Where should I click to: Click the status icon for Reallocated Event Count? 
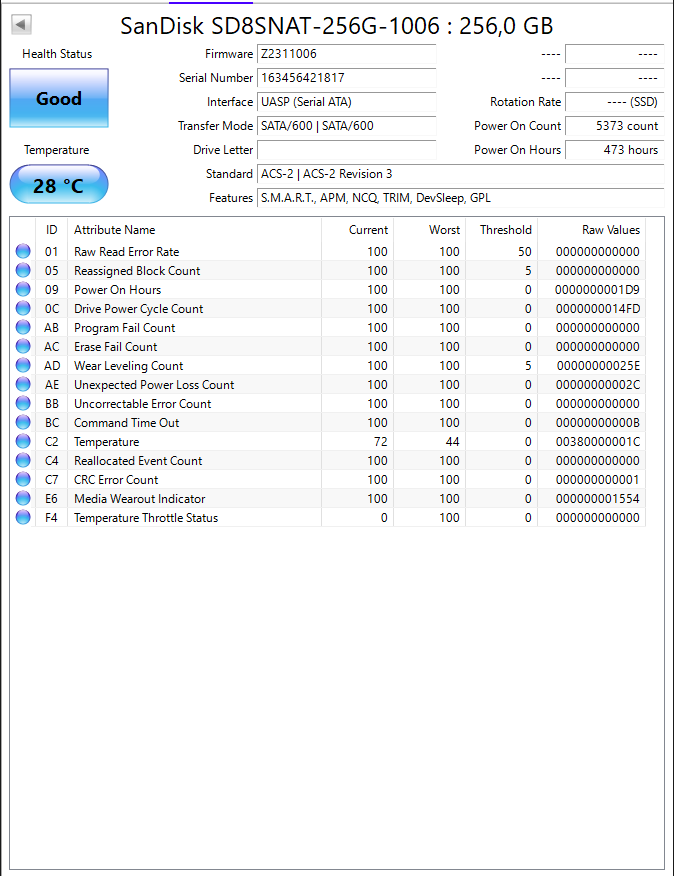point(23,460)
